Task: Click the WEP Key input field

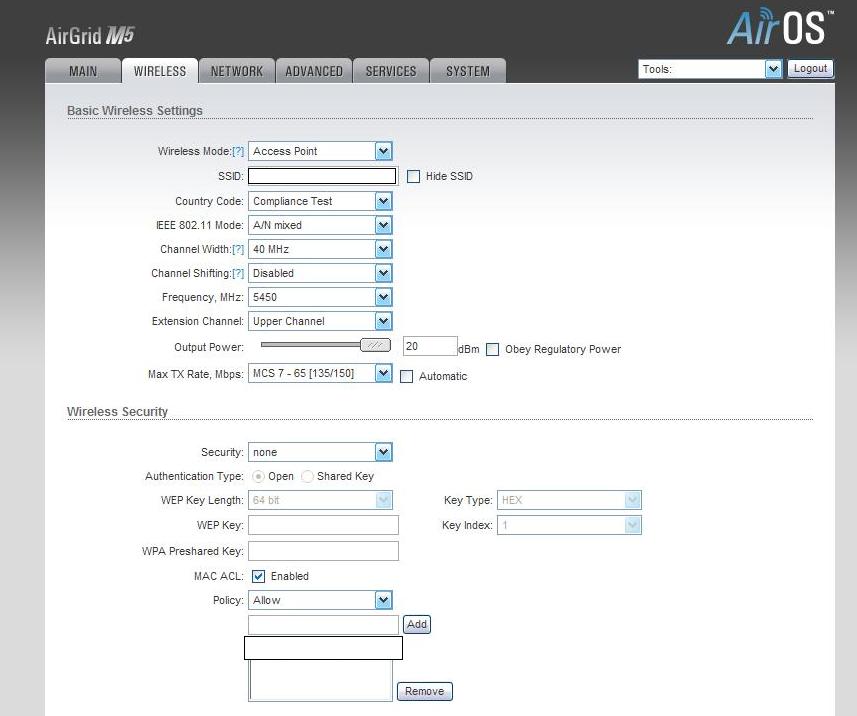Action: (324, 525)
